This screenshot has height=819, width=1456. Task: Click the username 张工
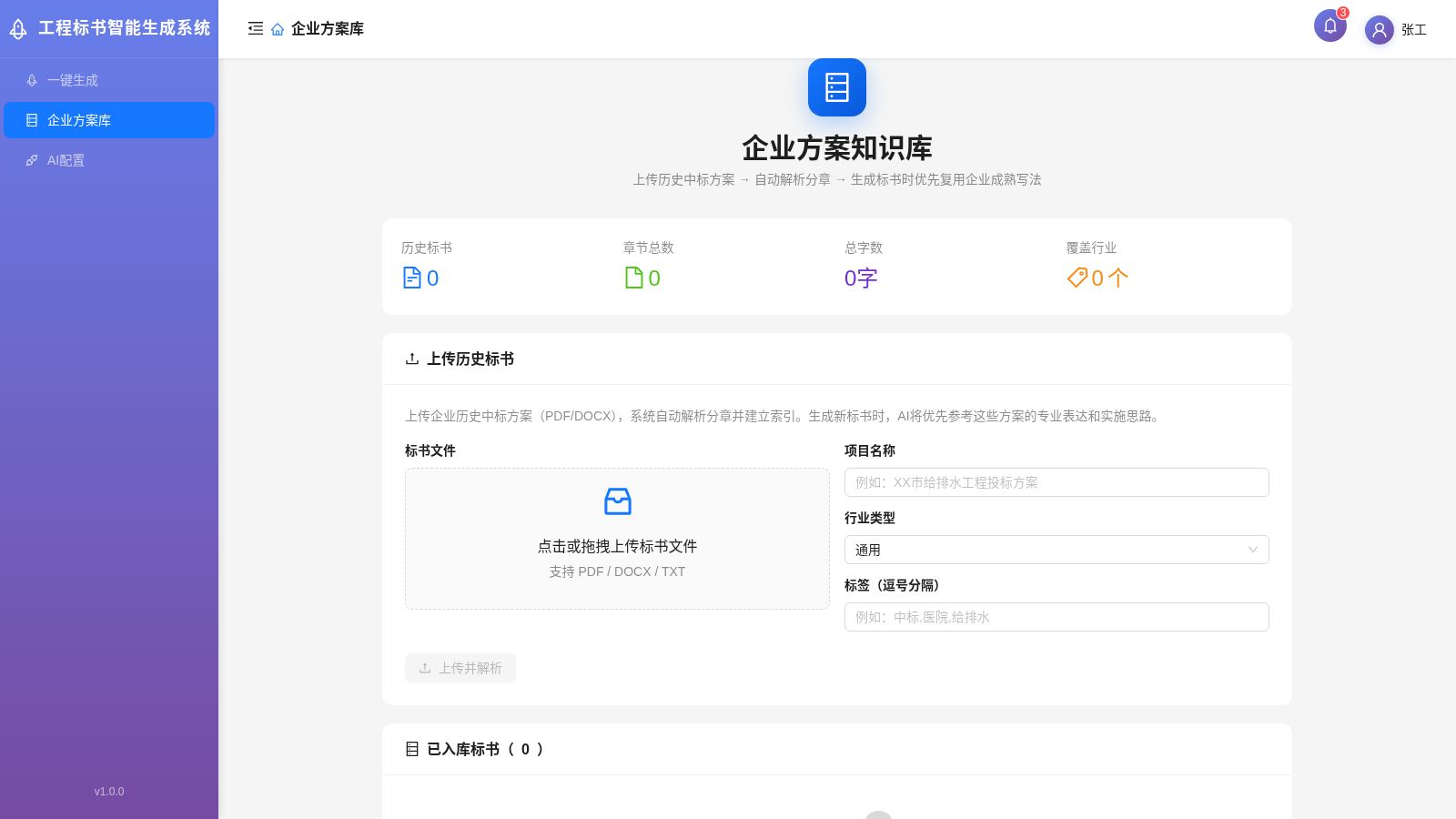point(1414,30)
